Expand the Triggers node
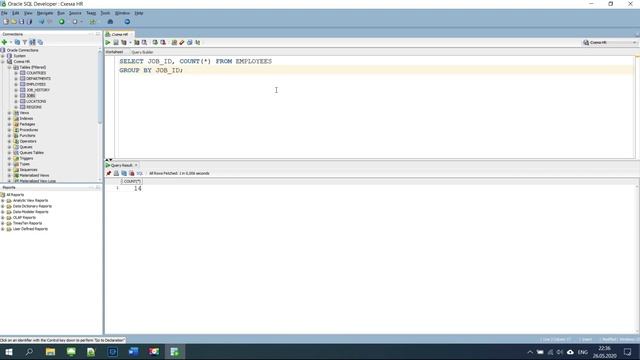Screen dimensions: 640x360 pos(9,158)
